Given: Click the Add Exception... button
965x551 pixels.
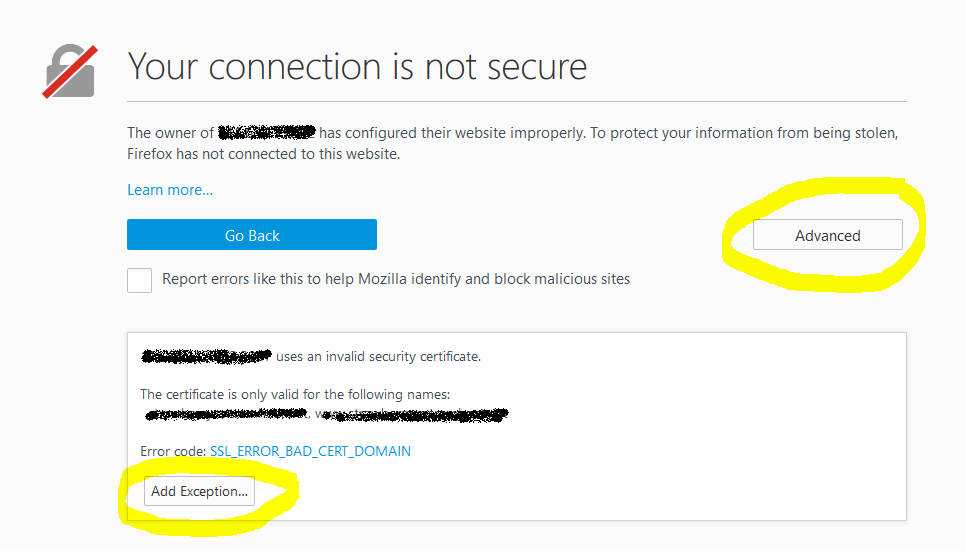Looking at the screenshot, I should tap(199, 492).
